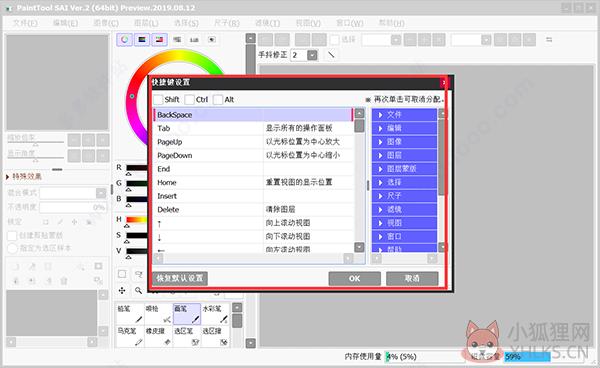Expand the 滤镜 shortcut category

404,210
